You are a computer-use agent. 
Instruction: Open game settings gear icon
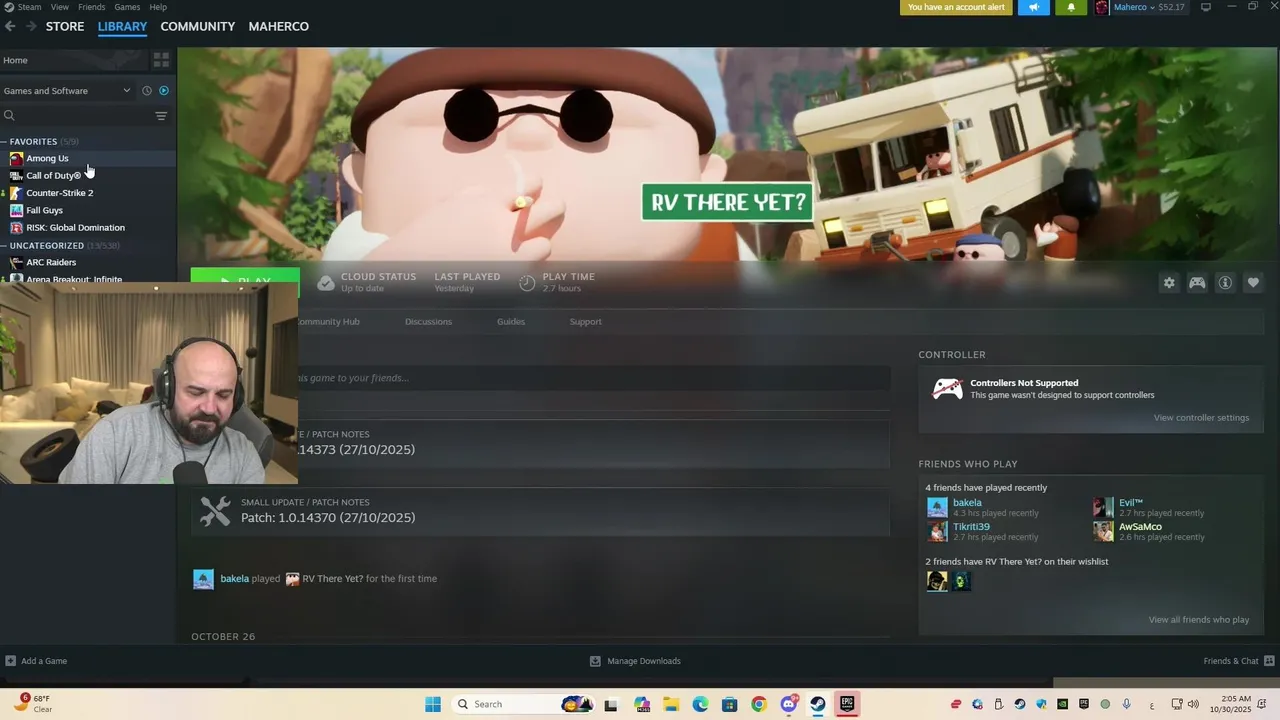pos(1169,283)
